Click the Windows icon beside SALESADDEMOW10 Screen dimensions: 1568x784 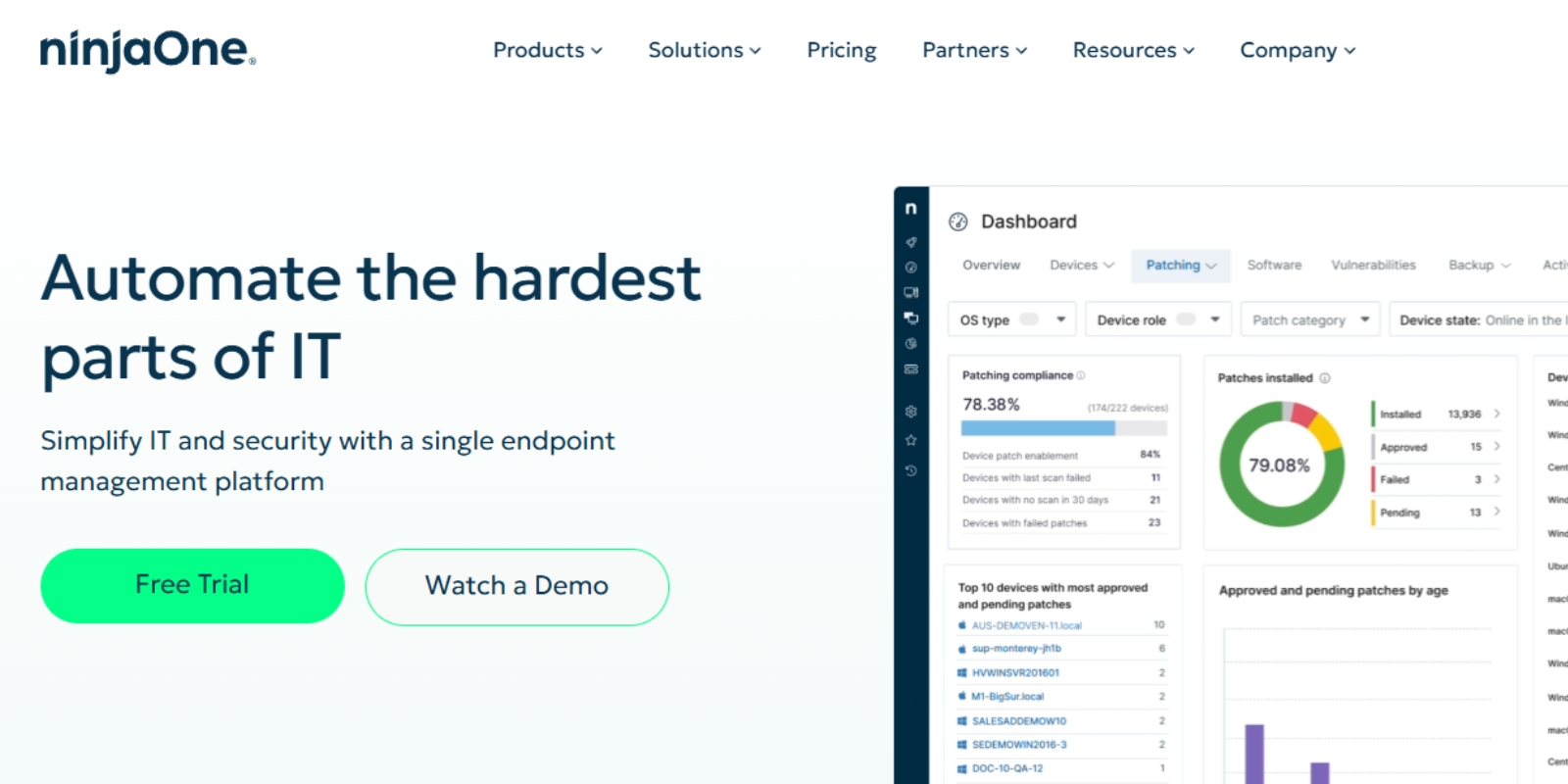point(962,721)
